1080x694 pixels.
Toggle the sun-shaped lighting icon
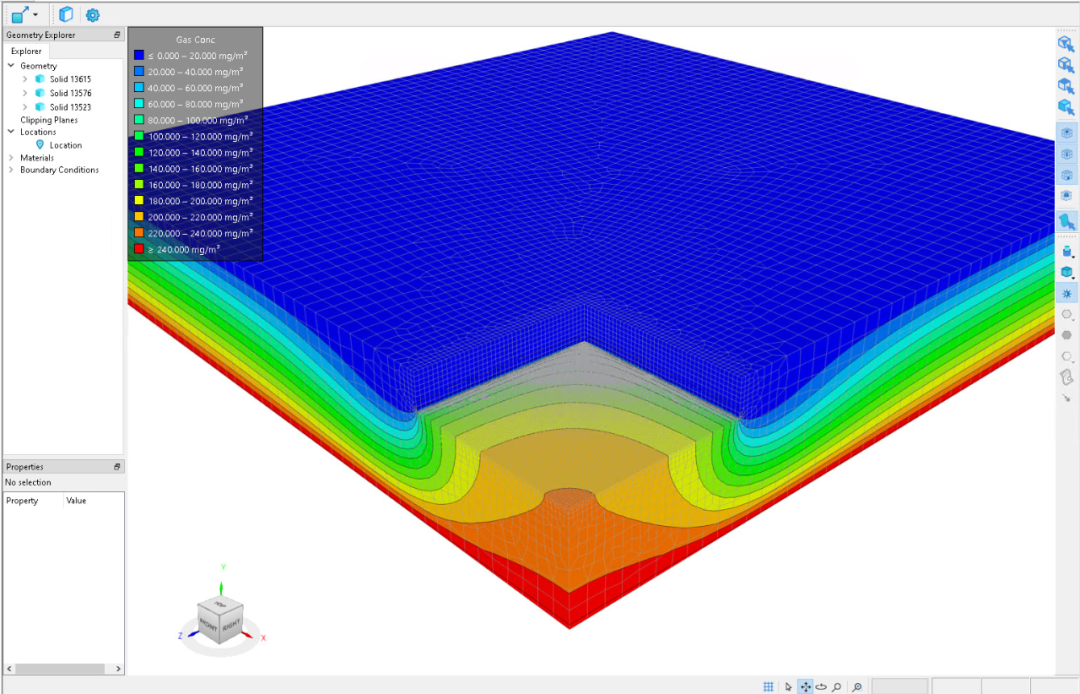(x=1066, y=293)
